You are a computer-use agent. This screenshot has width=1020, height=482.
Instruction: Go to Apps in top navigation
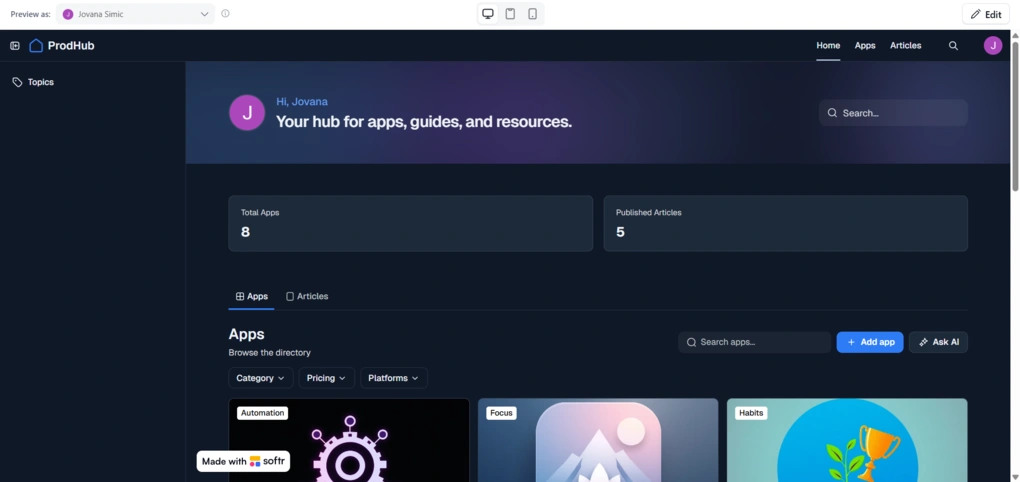(865, 46)
